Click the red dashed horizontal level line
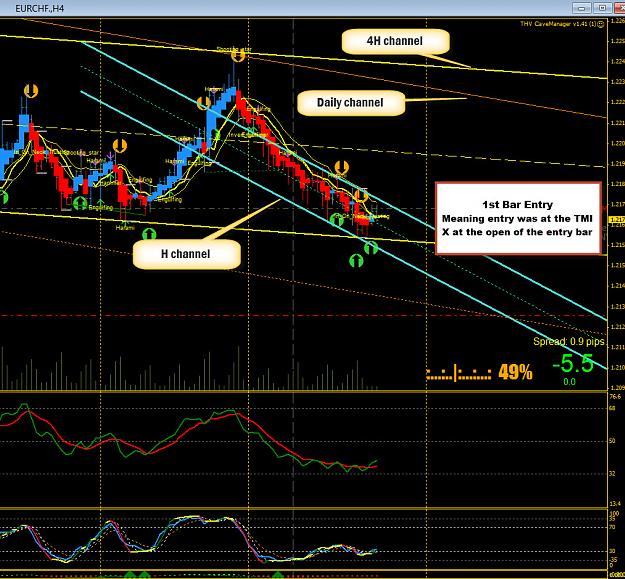625x579 pixels. (x=303, y=316)
